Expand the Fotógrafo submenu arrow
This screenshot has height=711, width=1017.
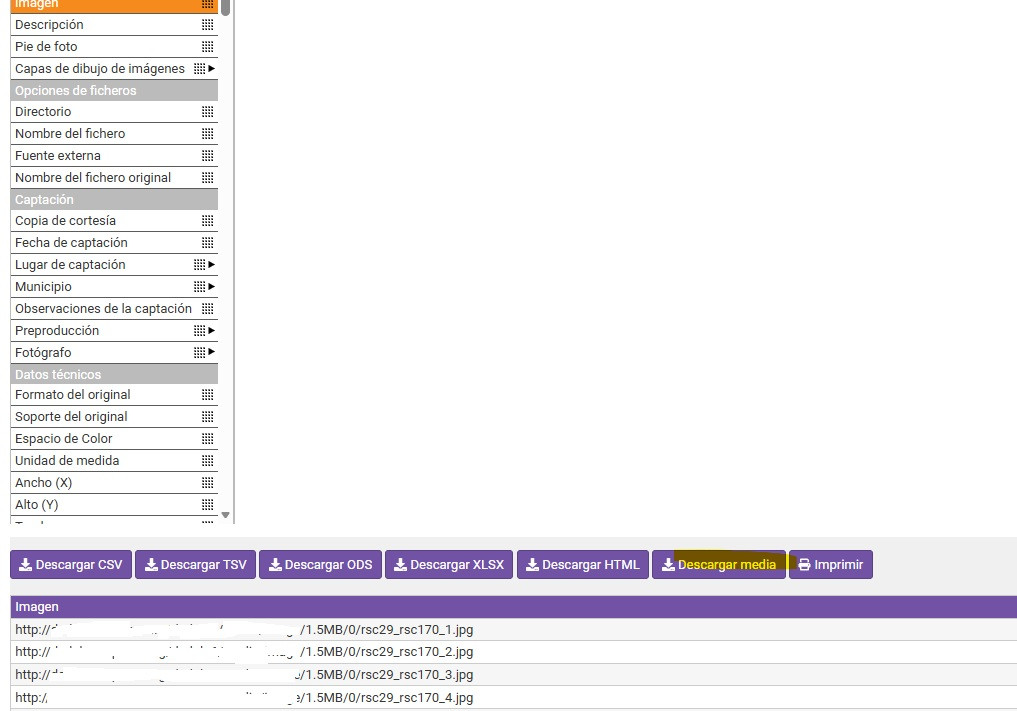click(x=212, y=353)
